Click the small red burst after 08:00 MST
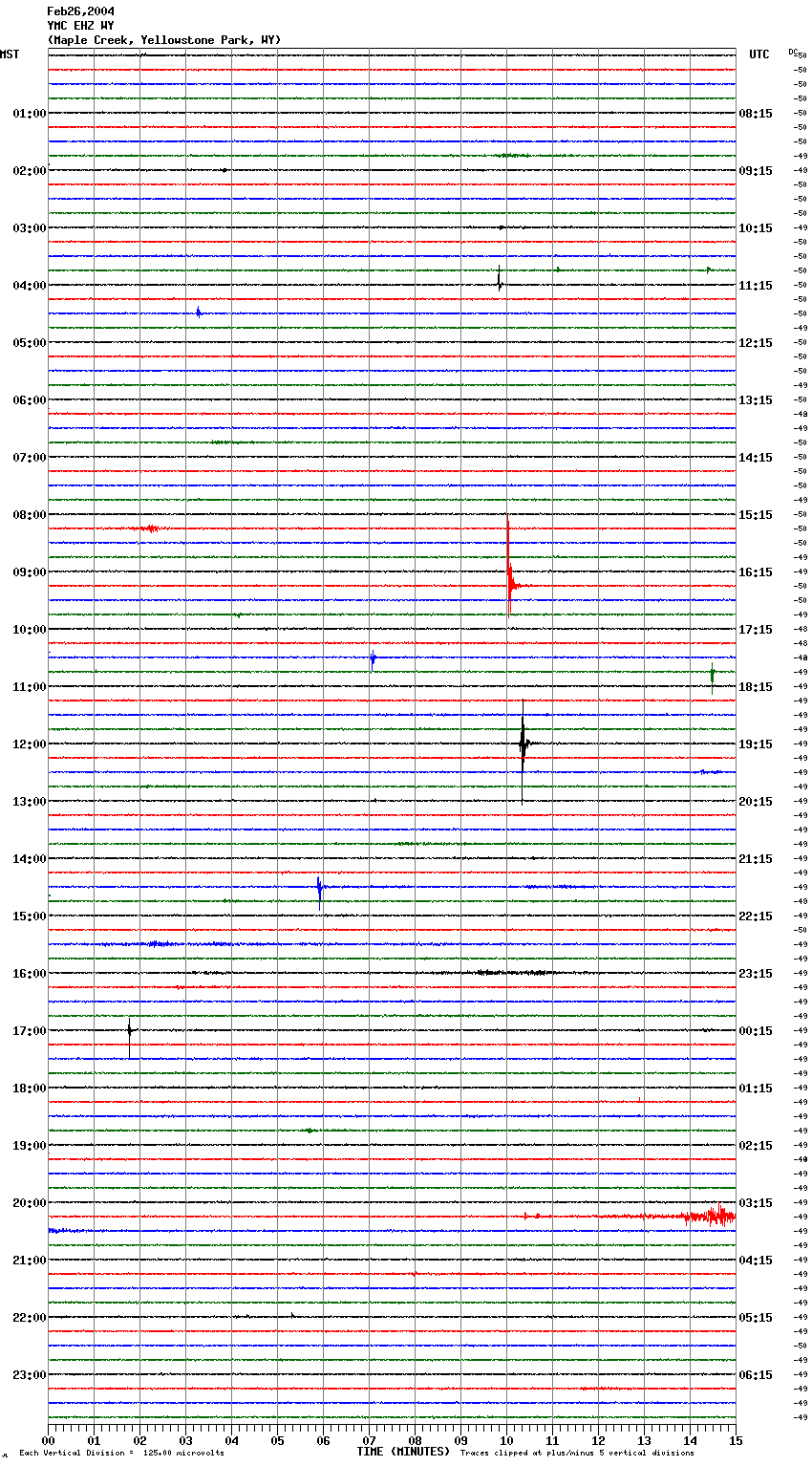Screen dimensions: 812x1466 [x=149, y=528]
